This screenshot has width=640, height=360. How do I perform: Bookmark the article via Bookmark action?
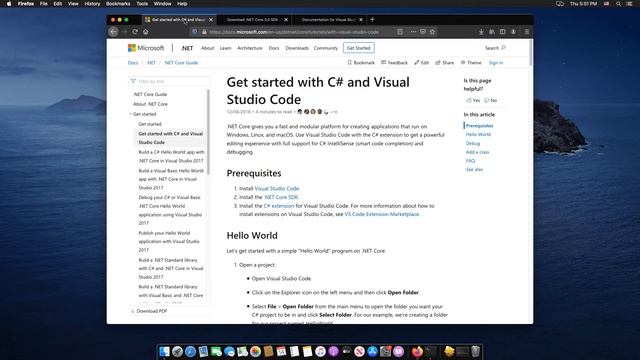click(x=361, y=63)
